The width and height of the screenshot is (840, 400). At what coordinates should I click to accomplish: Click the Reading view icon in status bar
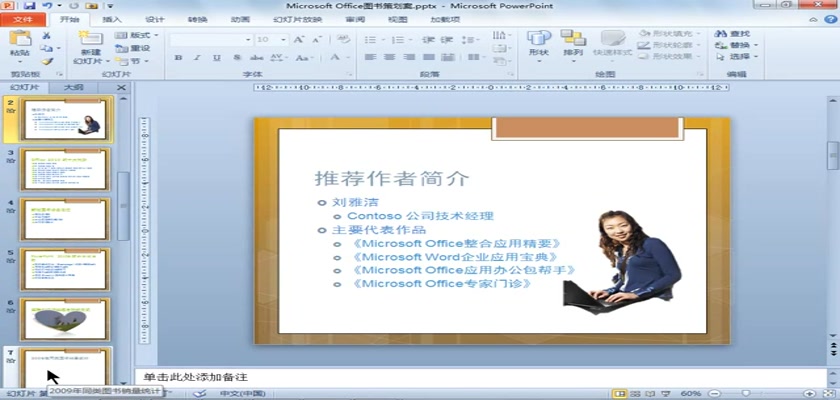(650, 394)
